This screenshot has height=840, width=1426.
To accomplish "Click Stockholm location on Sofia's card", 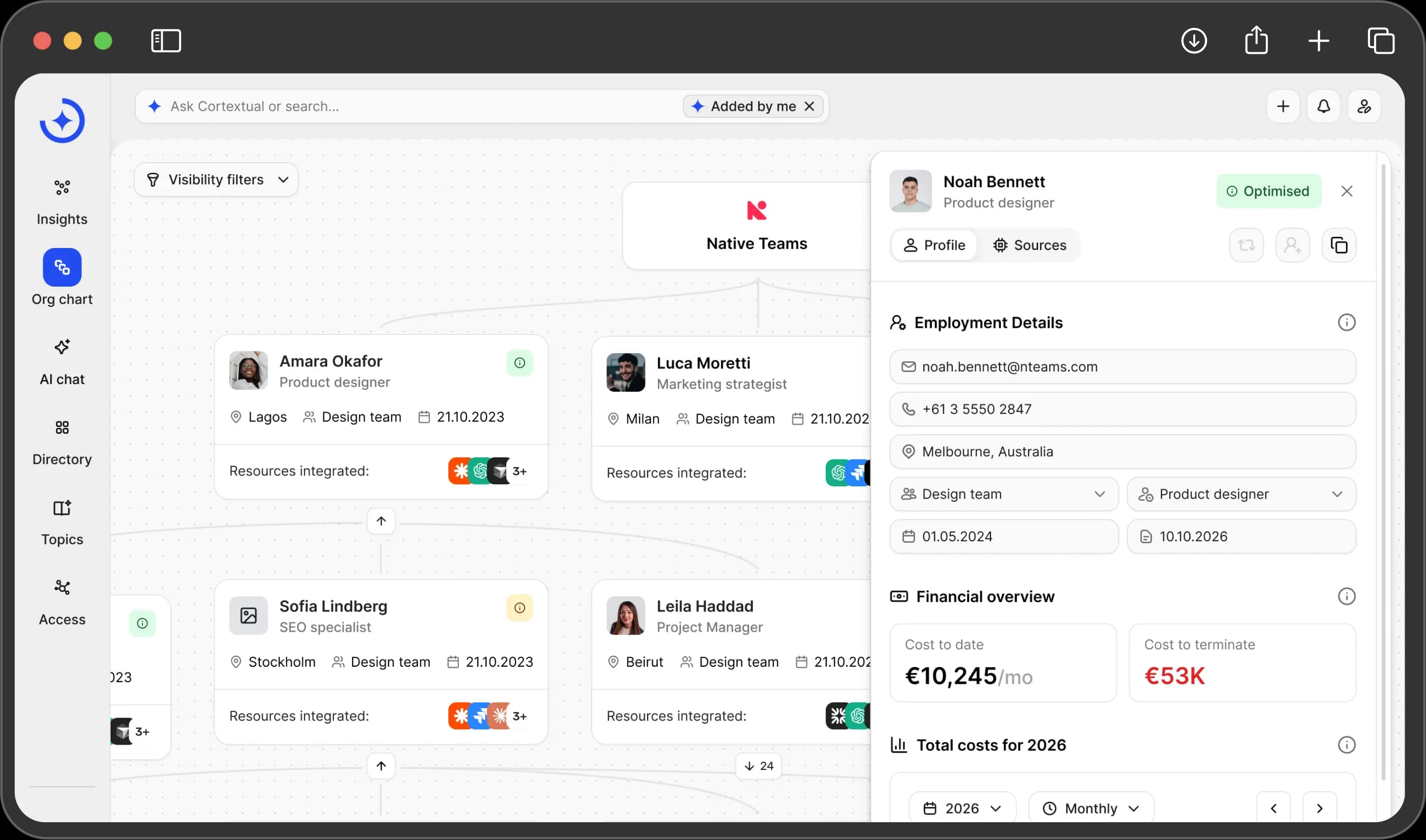I will click(x=273, y=662).
